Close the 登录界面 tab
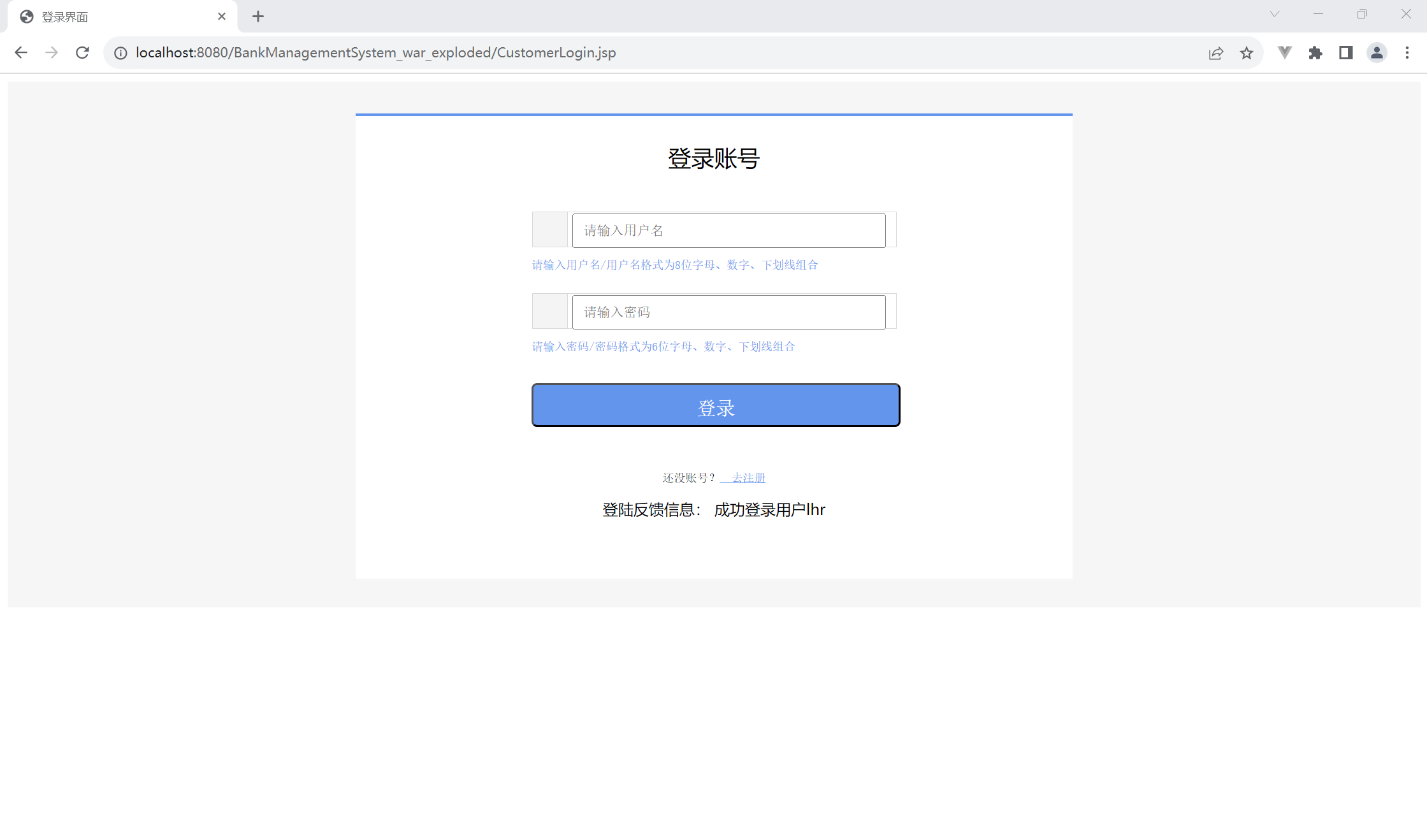1427x840 pixels. click(221, 17)
